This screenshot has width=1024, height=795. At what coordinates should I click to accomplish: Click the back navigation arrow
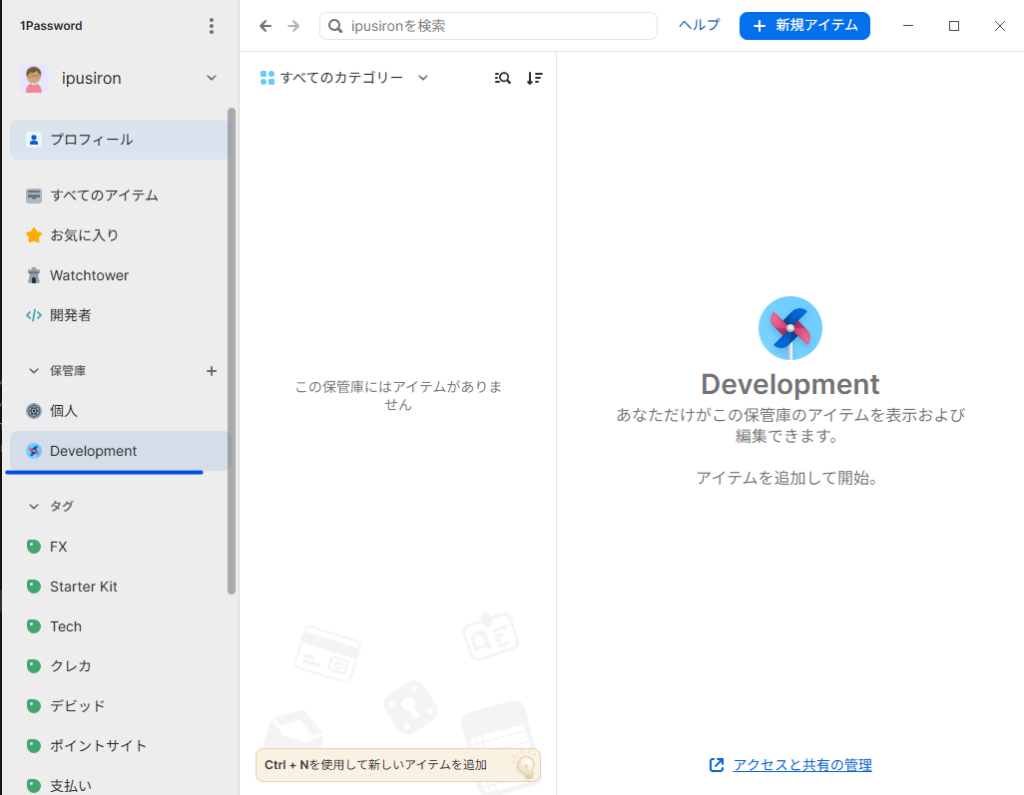[x=265, y=26]
